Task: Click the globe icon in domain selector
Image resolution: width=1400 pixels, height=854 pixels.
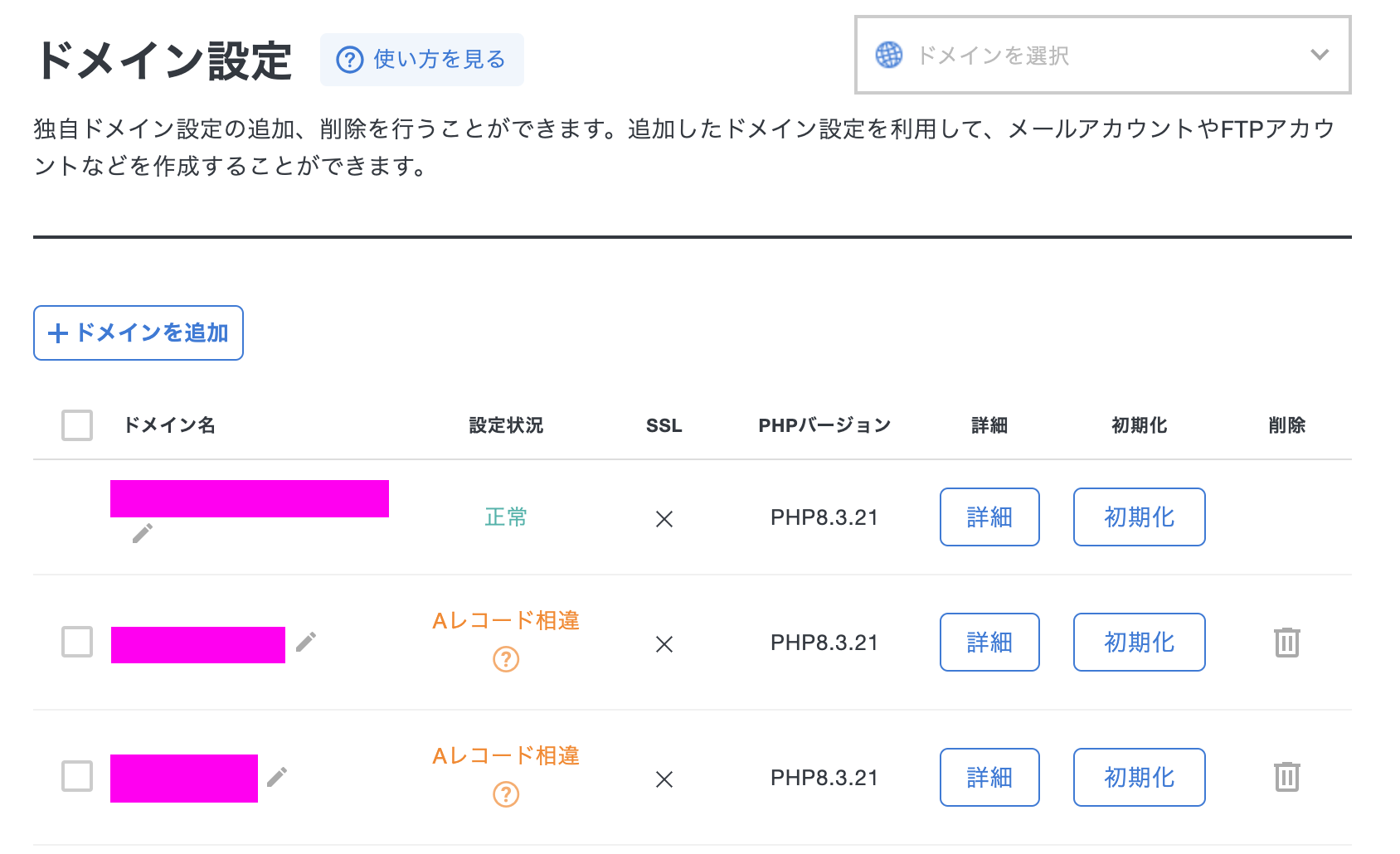Action: 889,56
